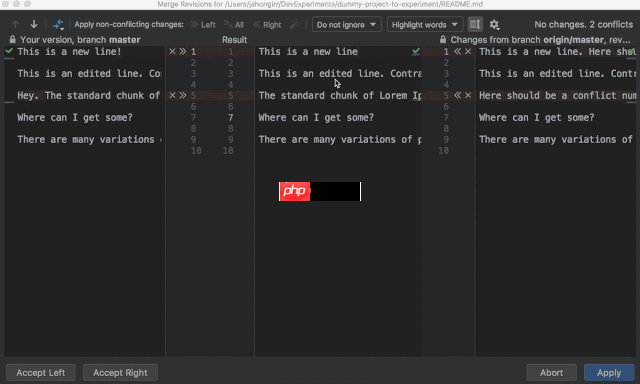The image size is (640, 384).
Task: Click 'This is a new line' in result pane
Action: tap(308, 51)
